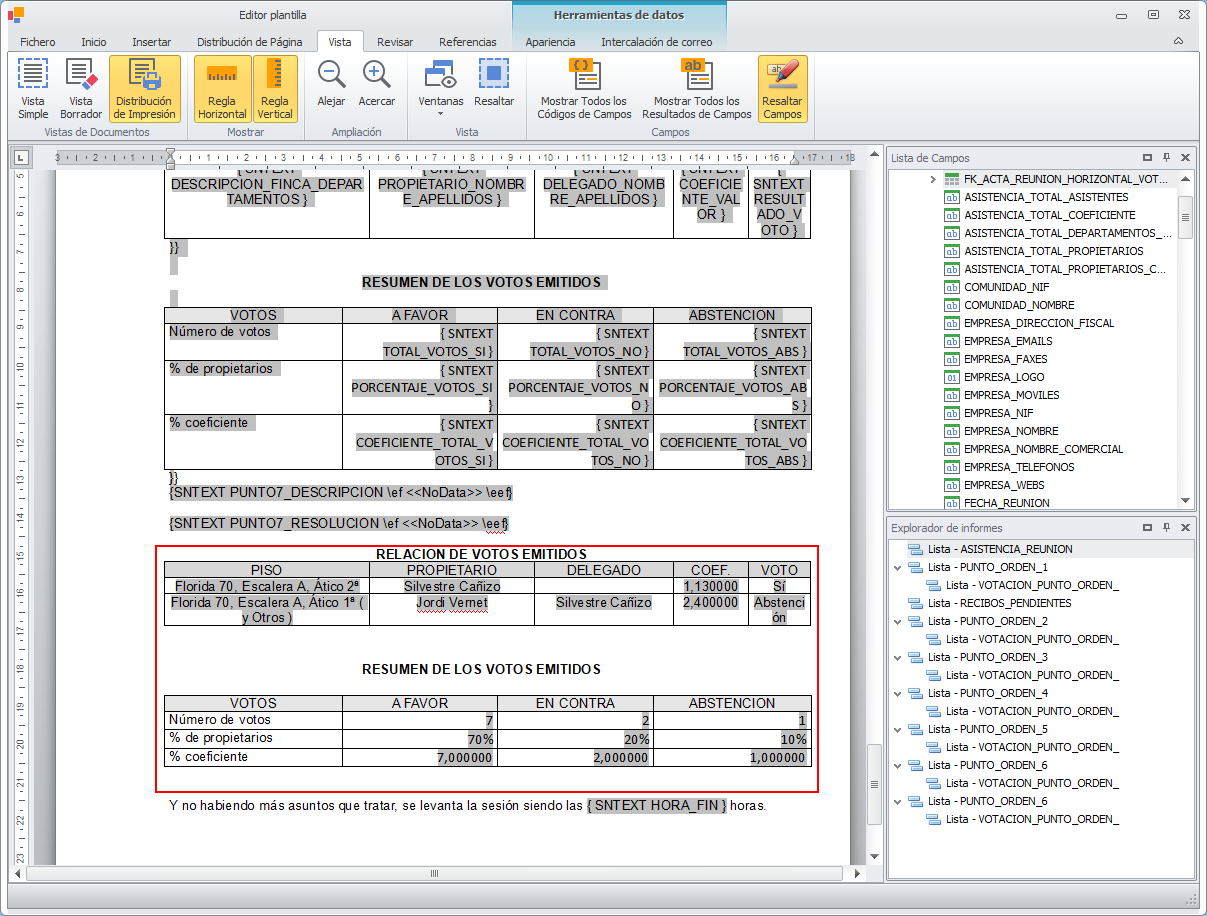
Task: Toggle the Regla Horizontal ruler
Action: click(x=222, y=88)
